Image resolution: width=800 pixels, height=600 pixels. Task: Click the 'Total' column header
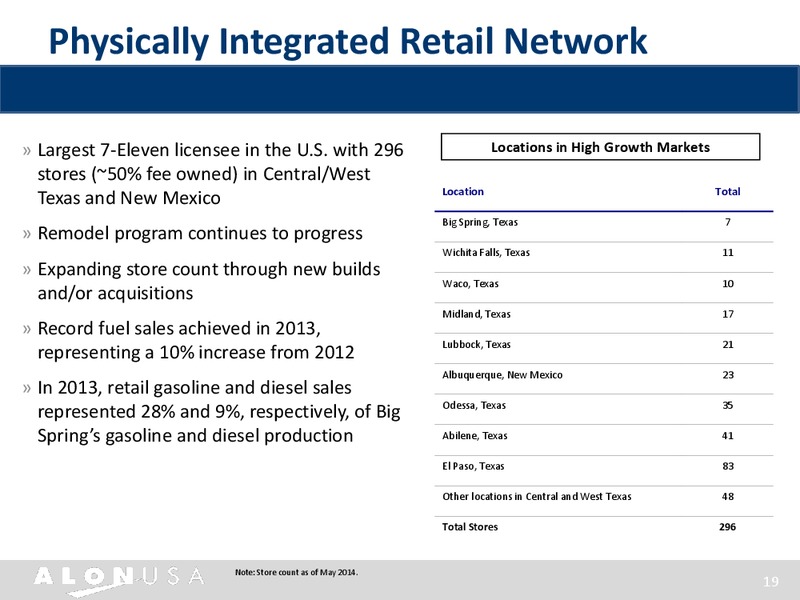click(x=728, y=192)
